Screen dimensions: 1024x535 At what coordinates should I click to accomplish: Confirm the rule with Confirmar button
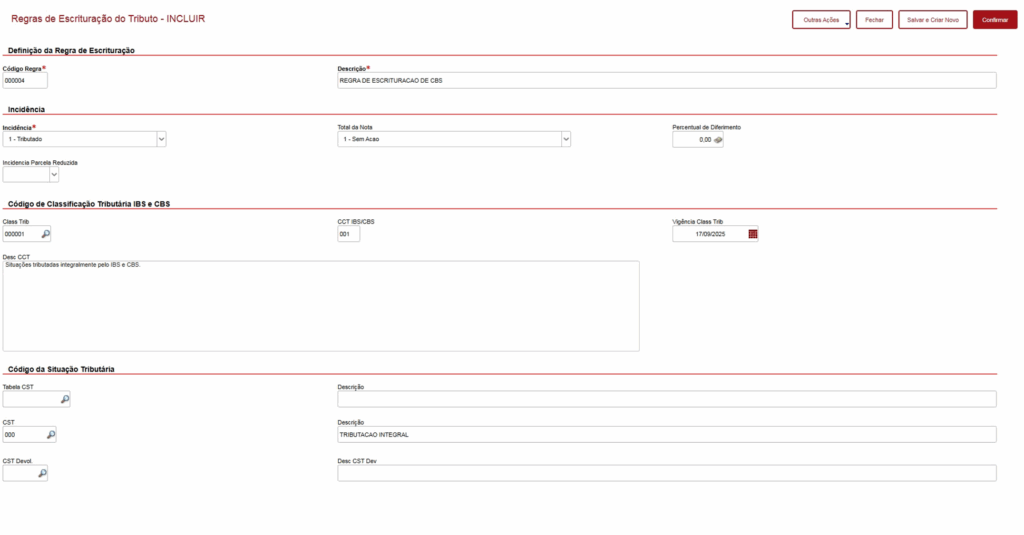(x=995, y=20)
